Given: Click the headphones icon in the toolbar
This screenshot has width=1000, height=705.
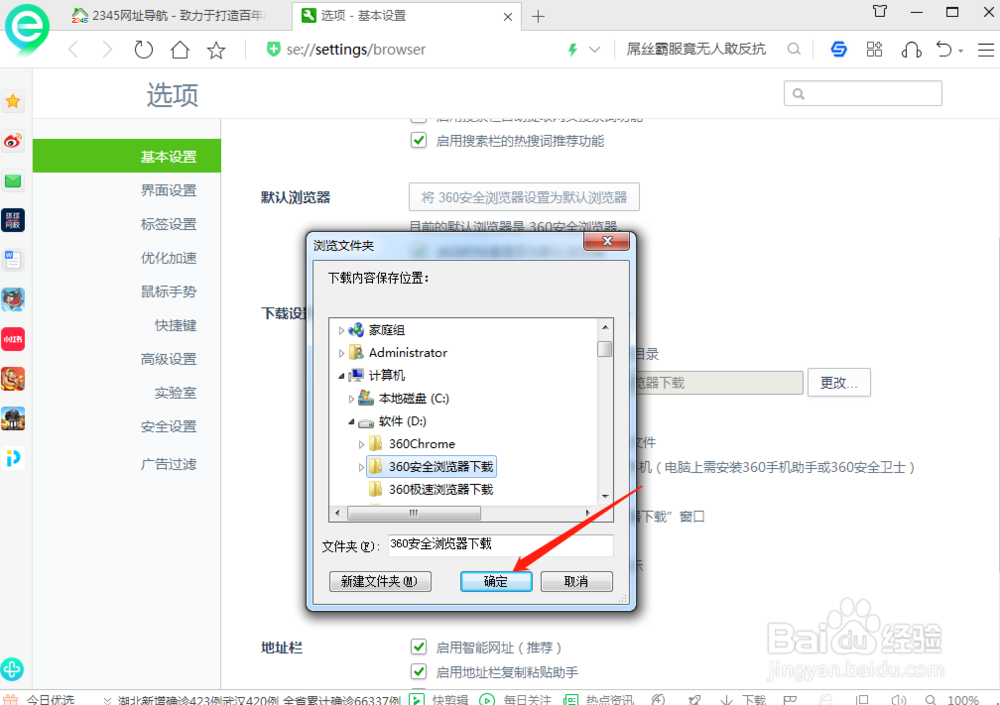Looking at the screenshot, I should click(911, 50).
